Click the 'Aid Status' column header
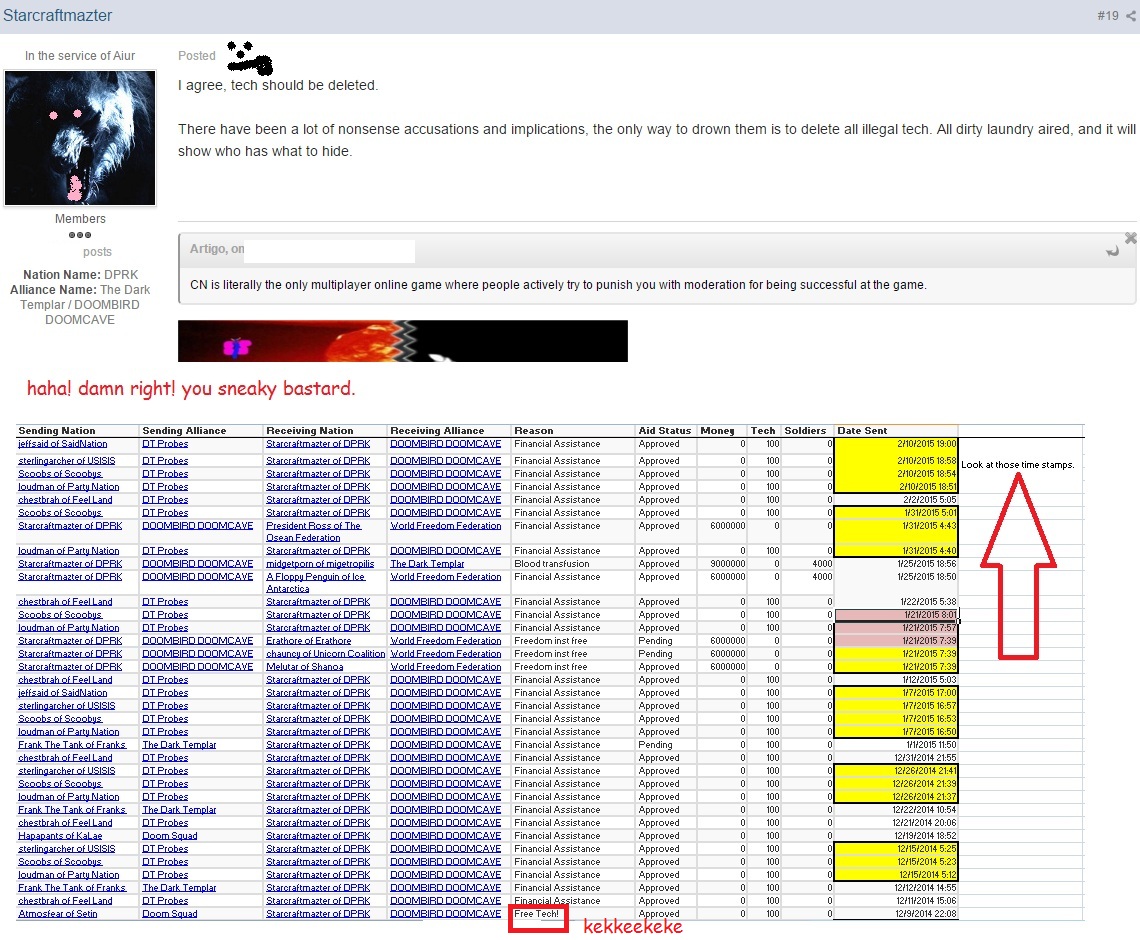The image size is (1140, 940). tap(665, 430)
